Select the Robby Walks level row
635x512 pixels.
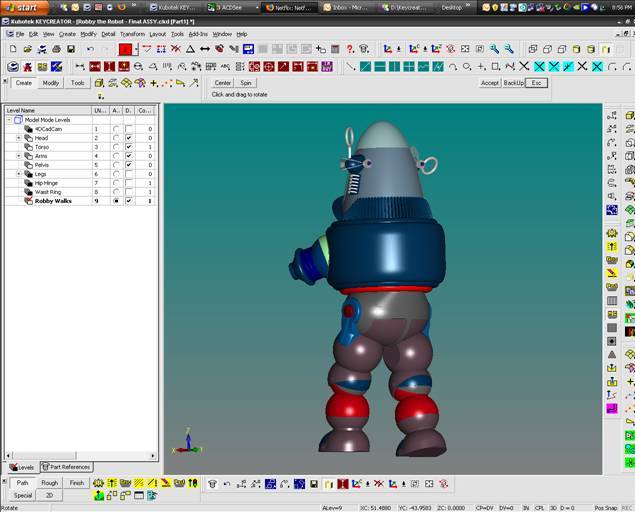coord(80,201)
